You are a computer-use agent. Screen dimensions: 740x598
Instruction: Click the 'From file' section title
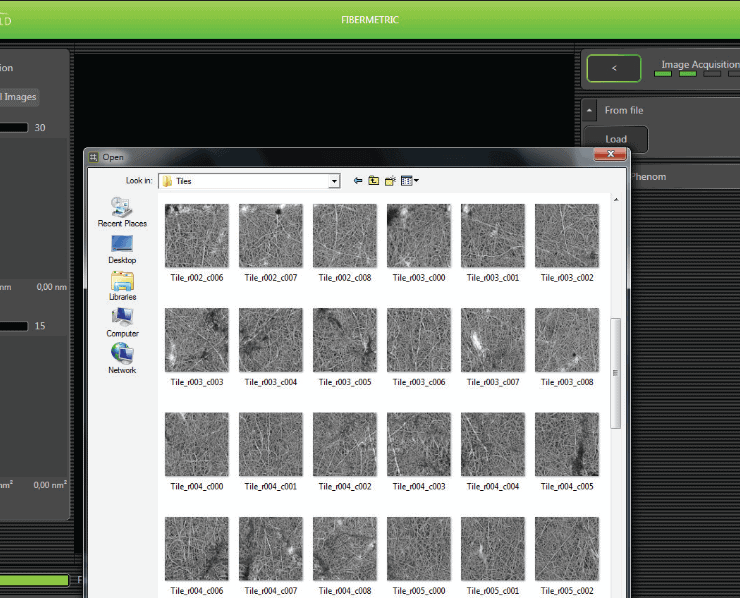[624, 110]
